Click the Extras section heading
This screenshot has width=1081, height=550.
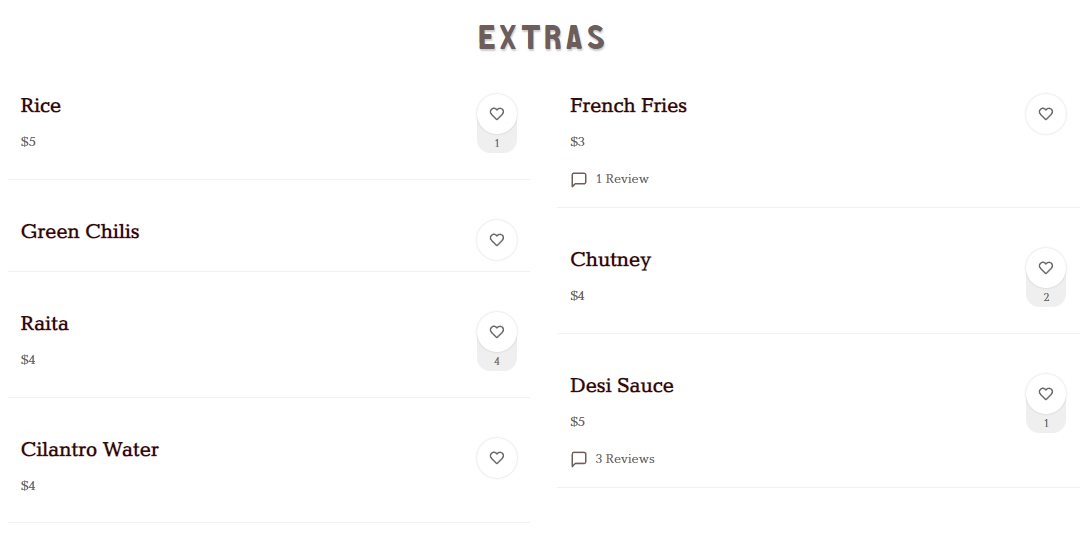point(542,38)
